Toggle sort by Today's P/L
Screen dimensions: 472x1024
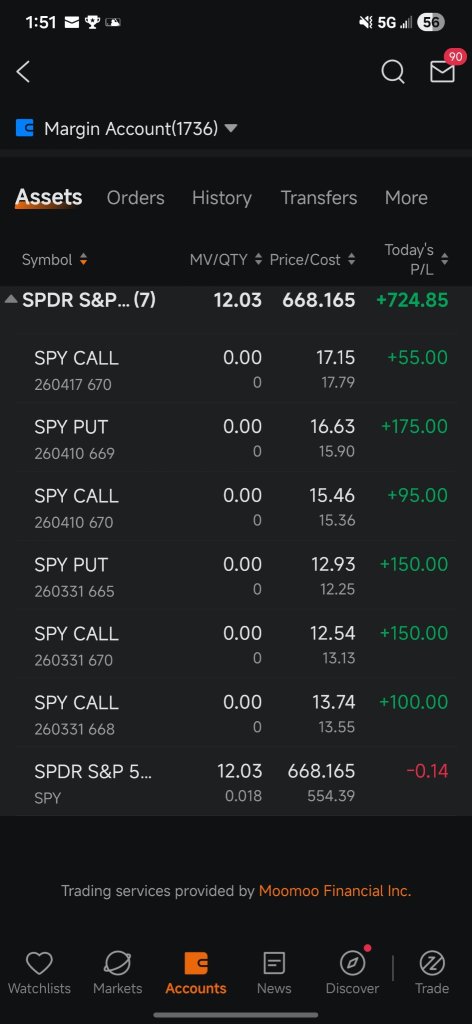point(416,259)
